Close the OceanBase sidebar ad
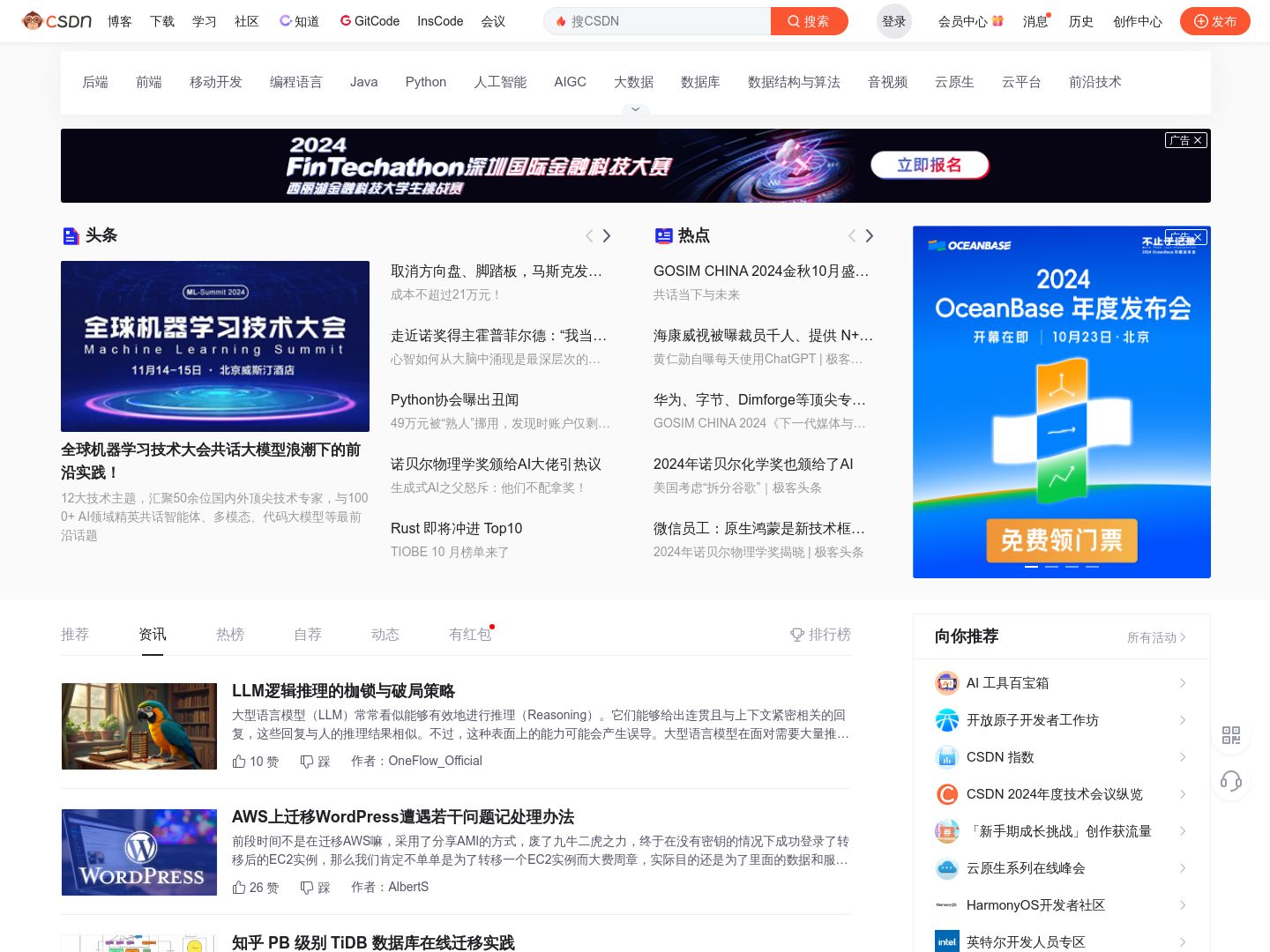1270x952 pixels. 1198,237
